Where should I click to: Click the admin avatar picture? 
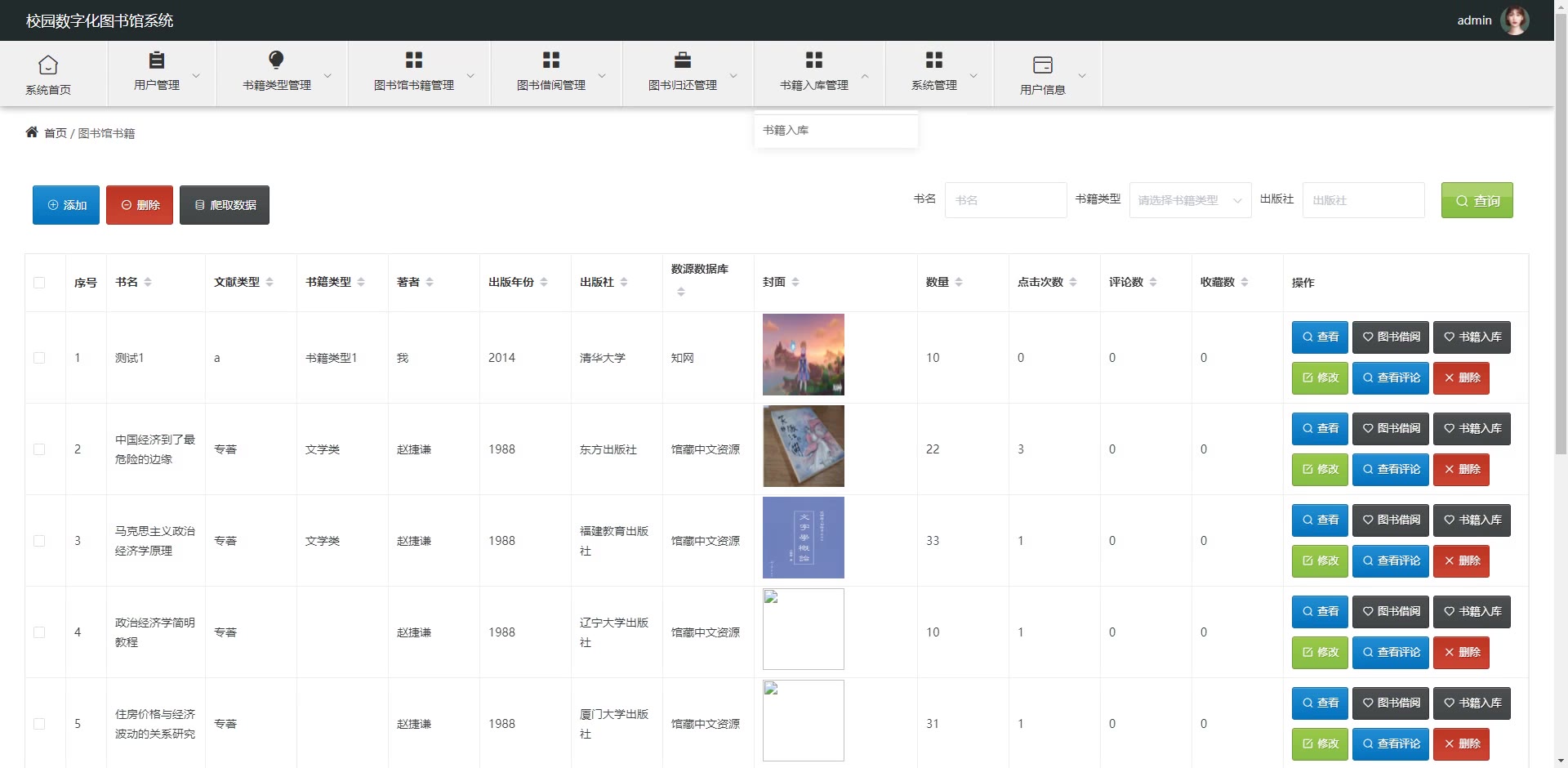(x=1515, y=20)
